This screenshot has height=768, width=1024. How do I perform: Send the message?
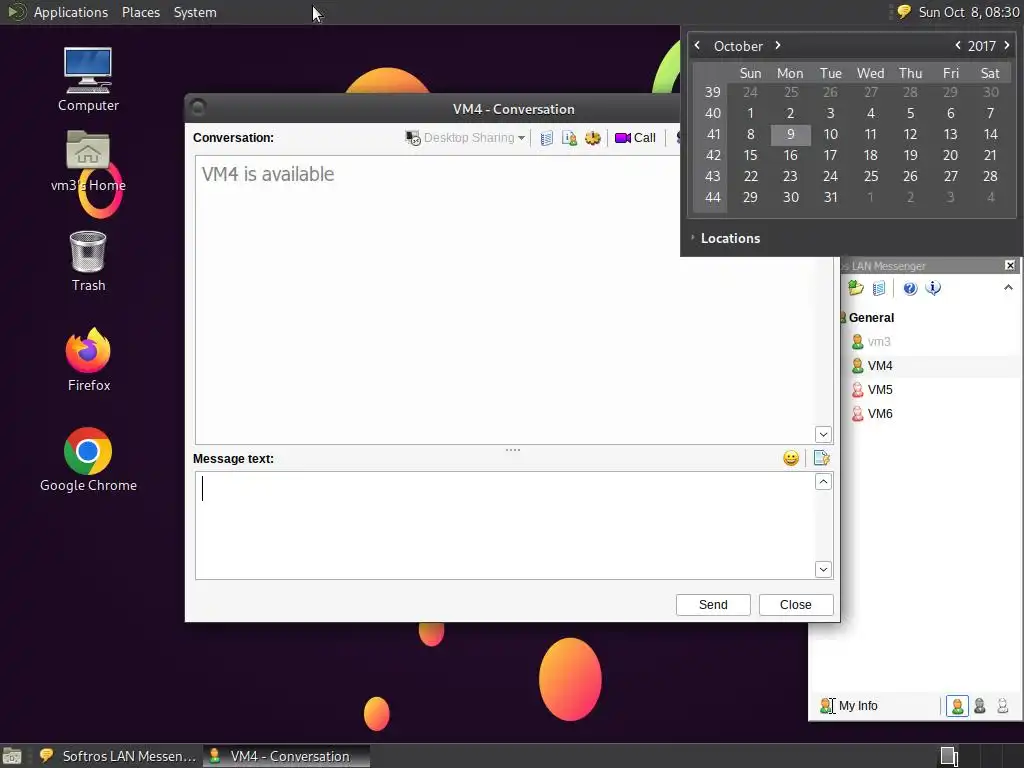tap(713, 605)
